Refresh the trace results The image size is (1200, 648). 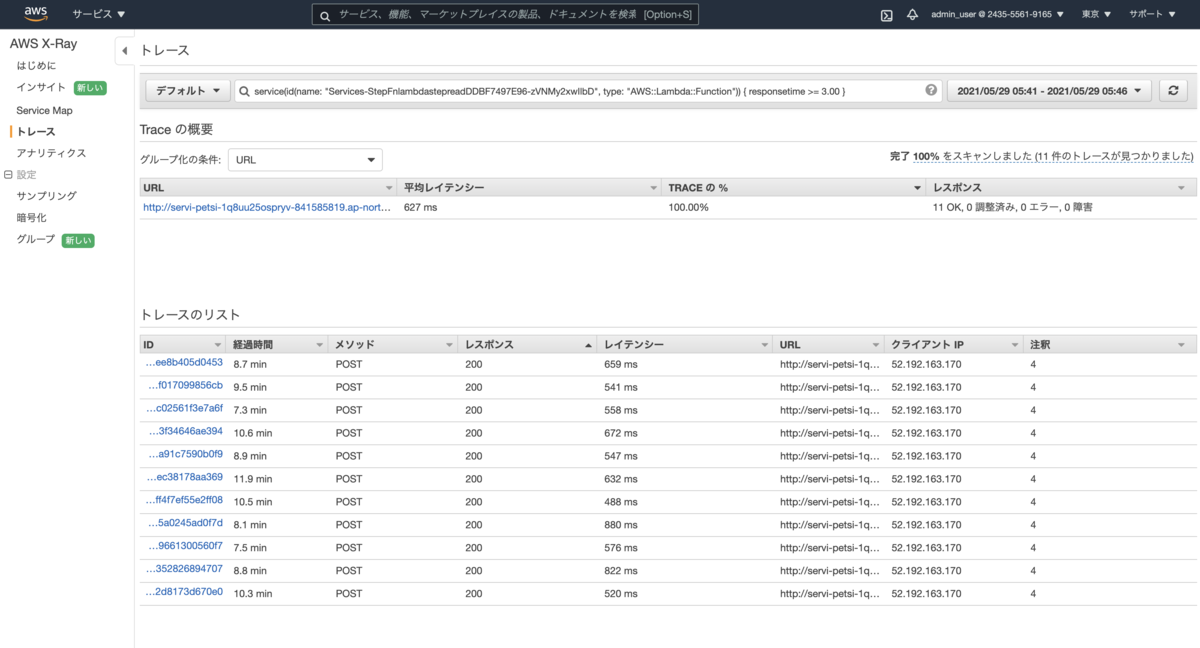pyautogui.click(x=1173, y=91)
